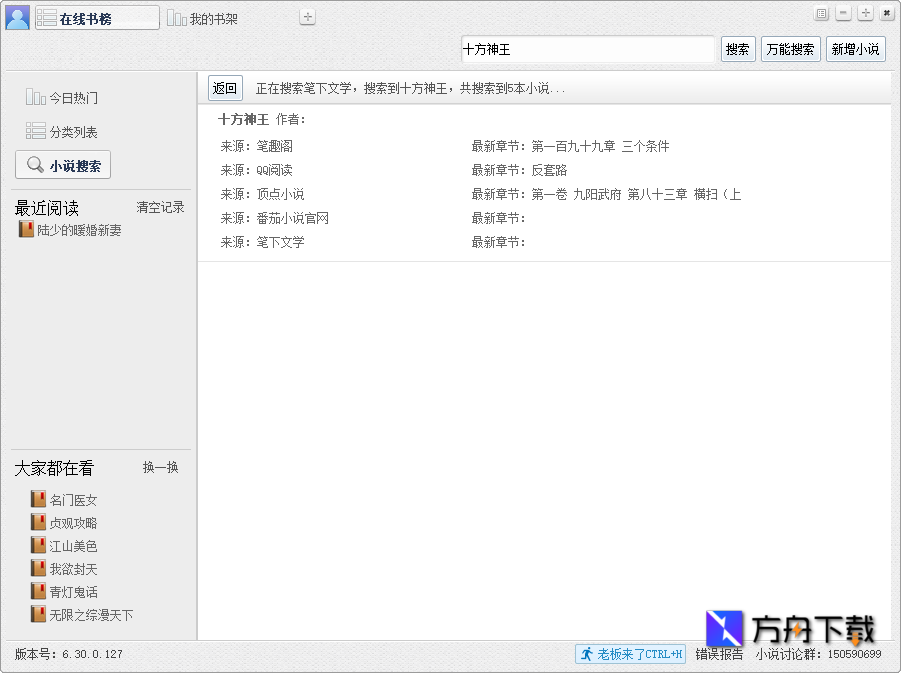Screen dimensions: 901x673
Task: Switch to 我的书架 tab
Action: click(203, 18)
